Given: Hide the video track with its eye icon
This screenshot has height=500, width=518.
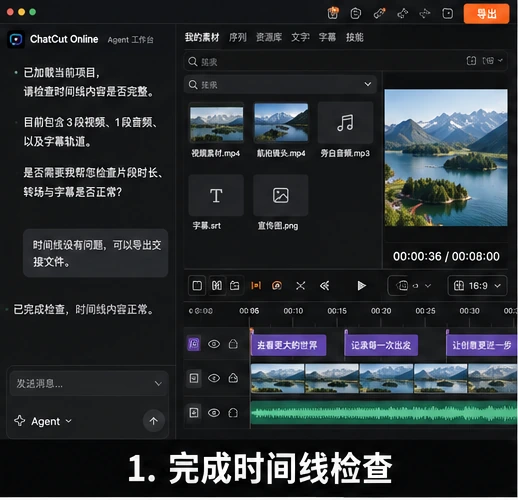Looking at the screenshot, I should coord(214,378).
